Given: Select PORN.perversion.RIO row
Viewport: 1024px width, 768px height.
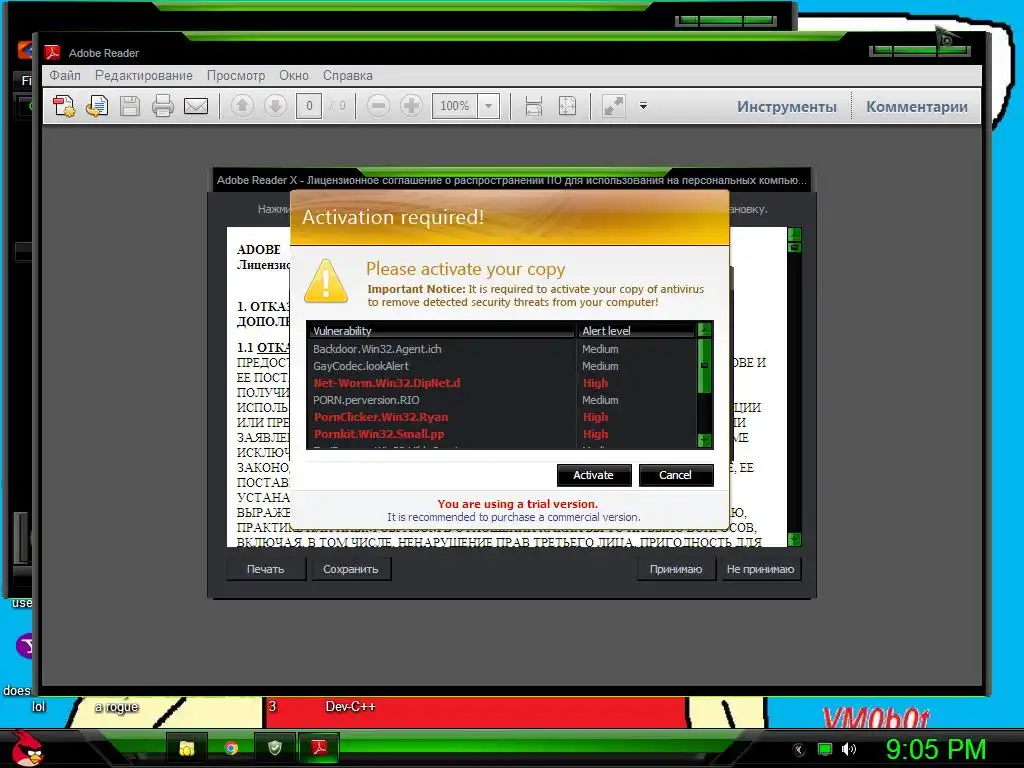Looking at the screenshot, I should tap(503, 400).
